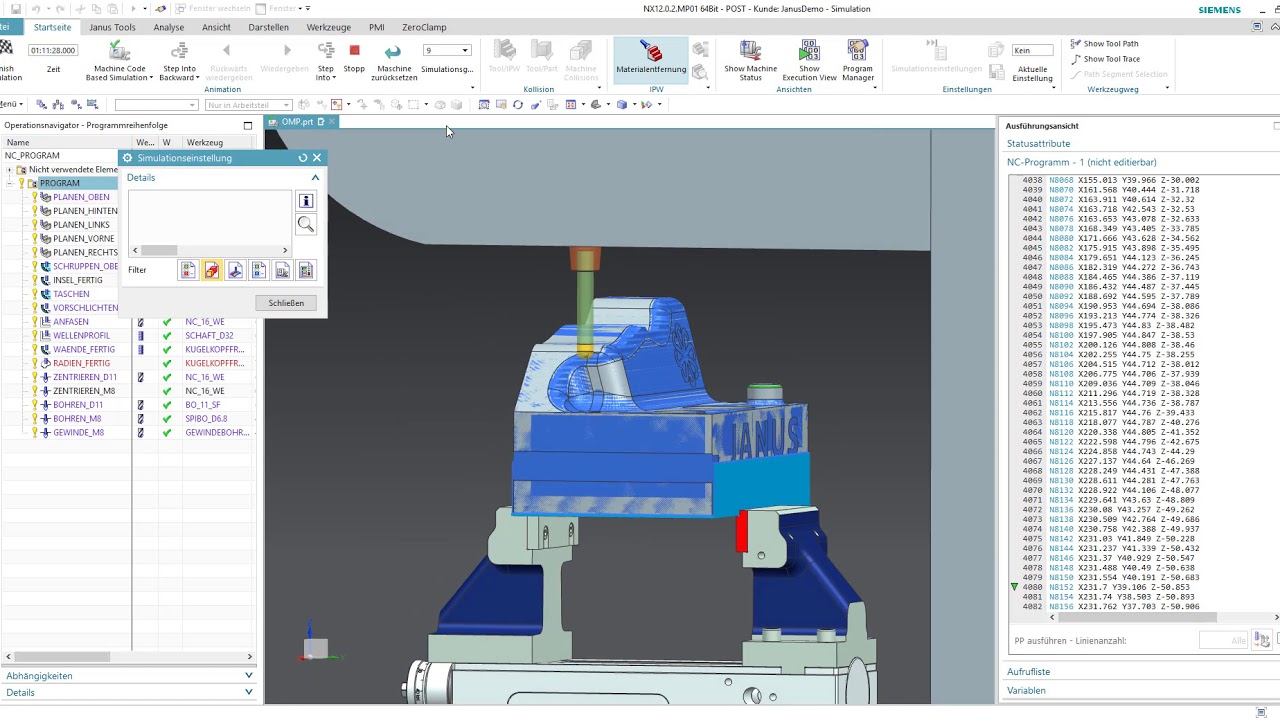Open the Simulationsgeschwindigkeit label under the speed box
Screen dimensions: 1280x720
coord(447,69)
